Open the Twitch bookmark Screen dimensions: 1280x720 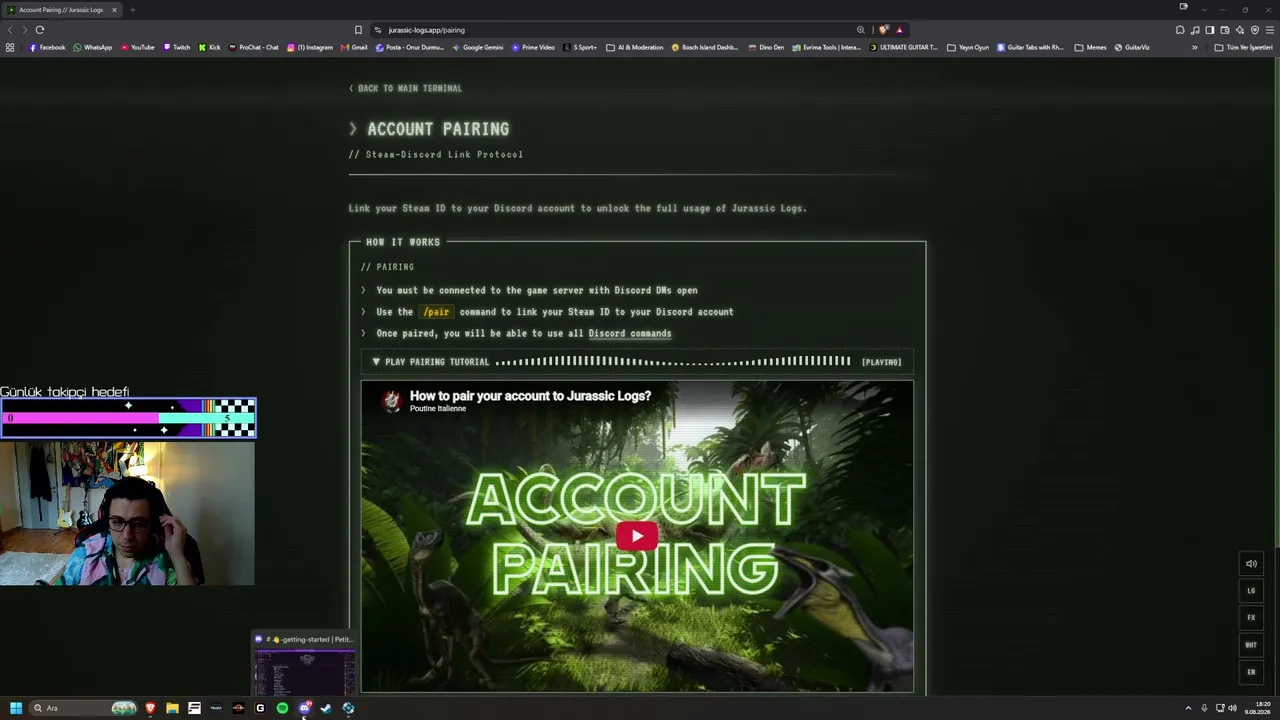point(176,47)
